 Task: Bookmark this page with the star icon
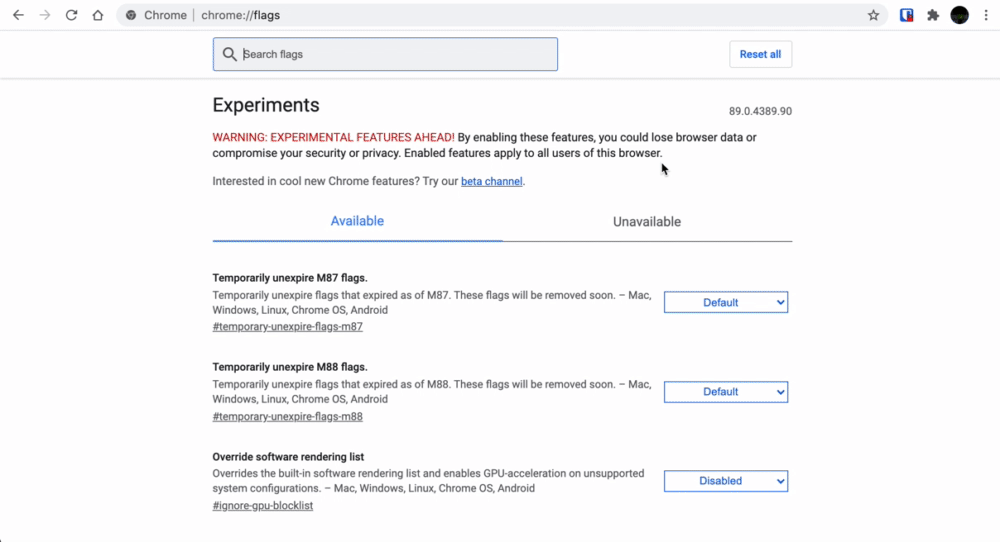point(873,15)
